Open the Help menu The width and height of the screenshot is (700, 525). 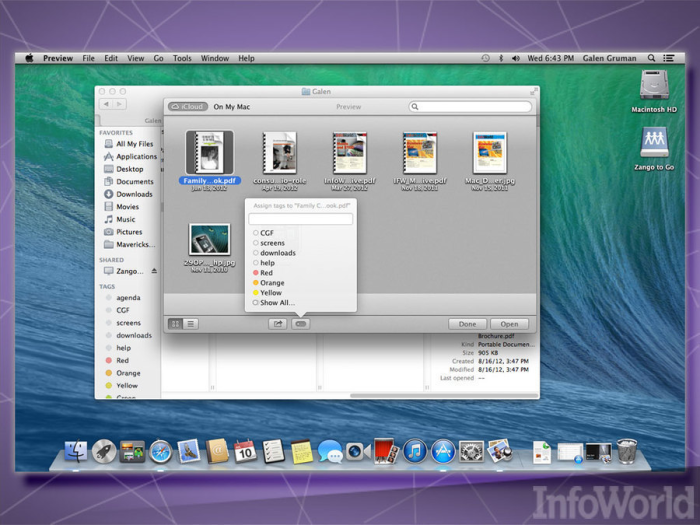pyautogui.click(x=246, y=58)
